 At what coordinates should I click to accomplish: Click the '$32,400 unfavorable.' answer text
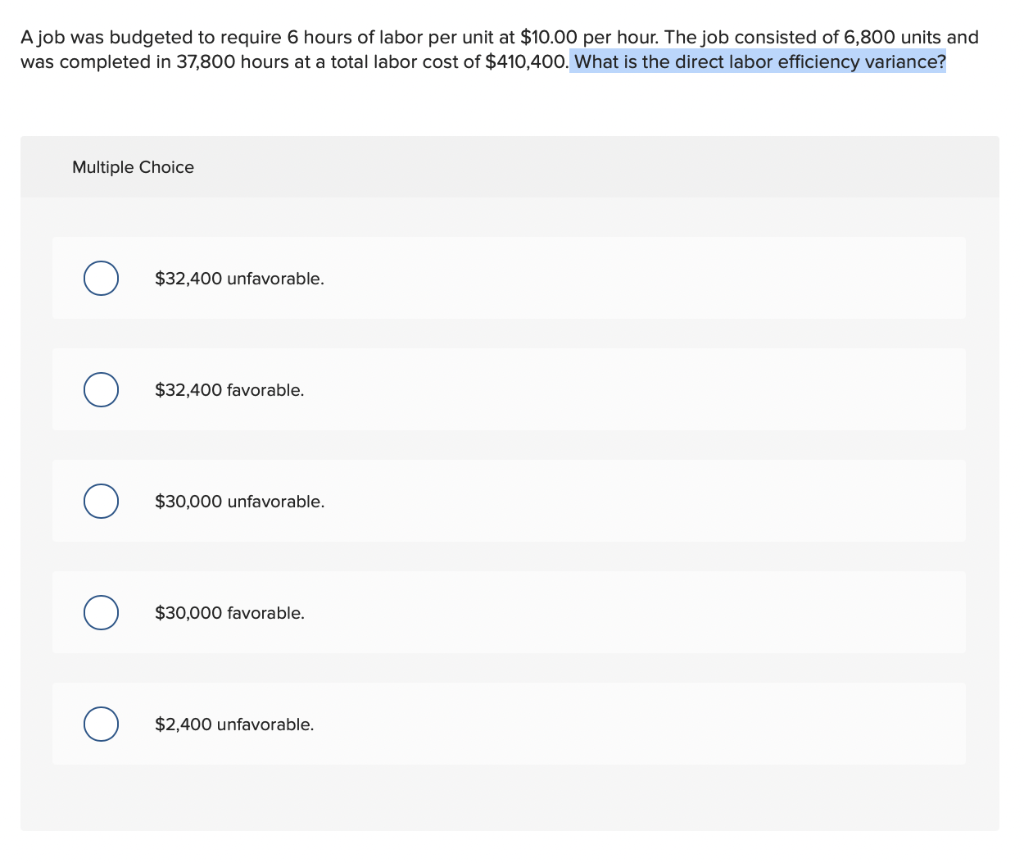240,279
